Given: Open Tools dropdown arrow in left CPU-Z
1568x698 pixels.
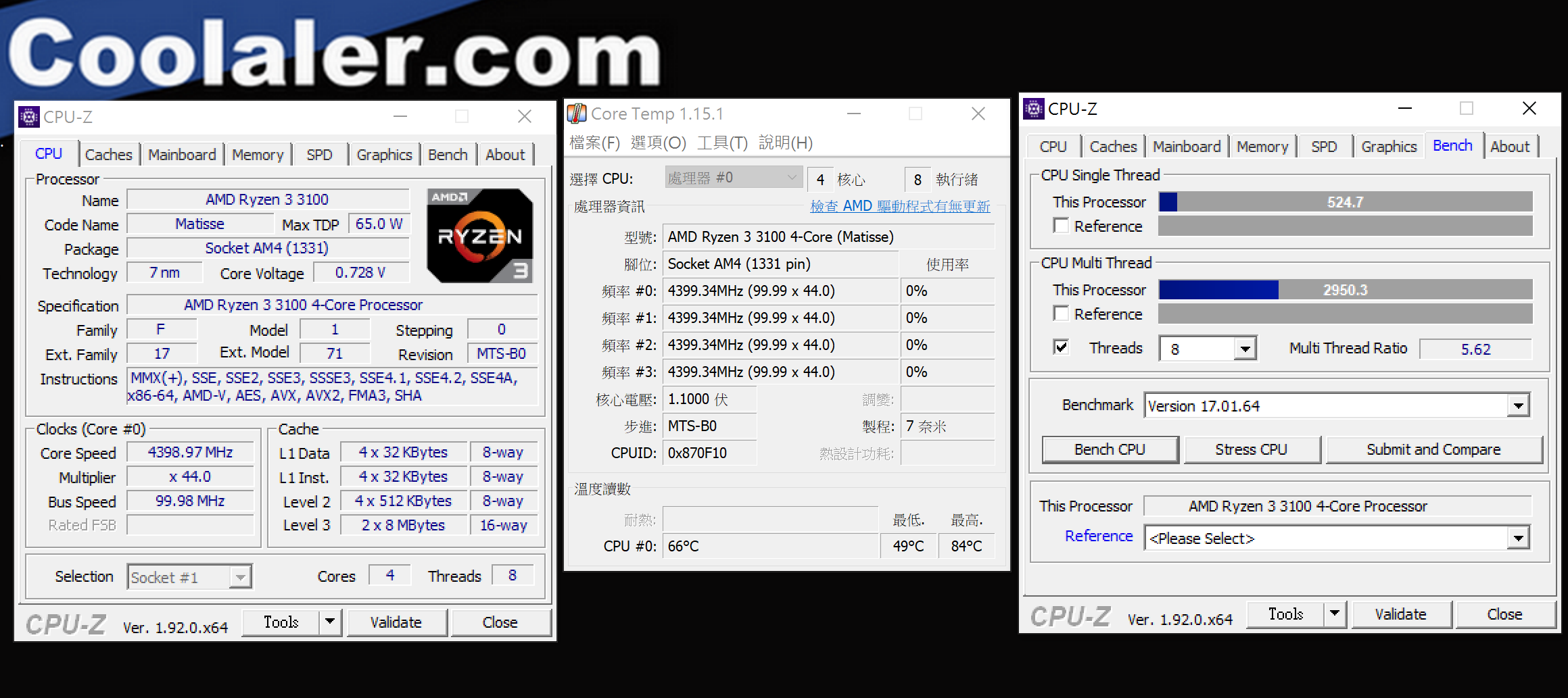Looking at the screenshot, I should pyautogui.click(x=330, y=622).
